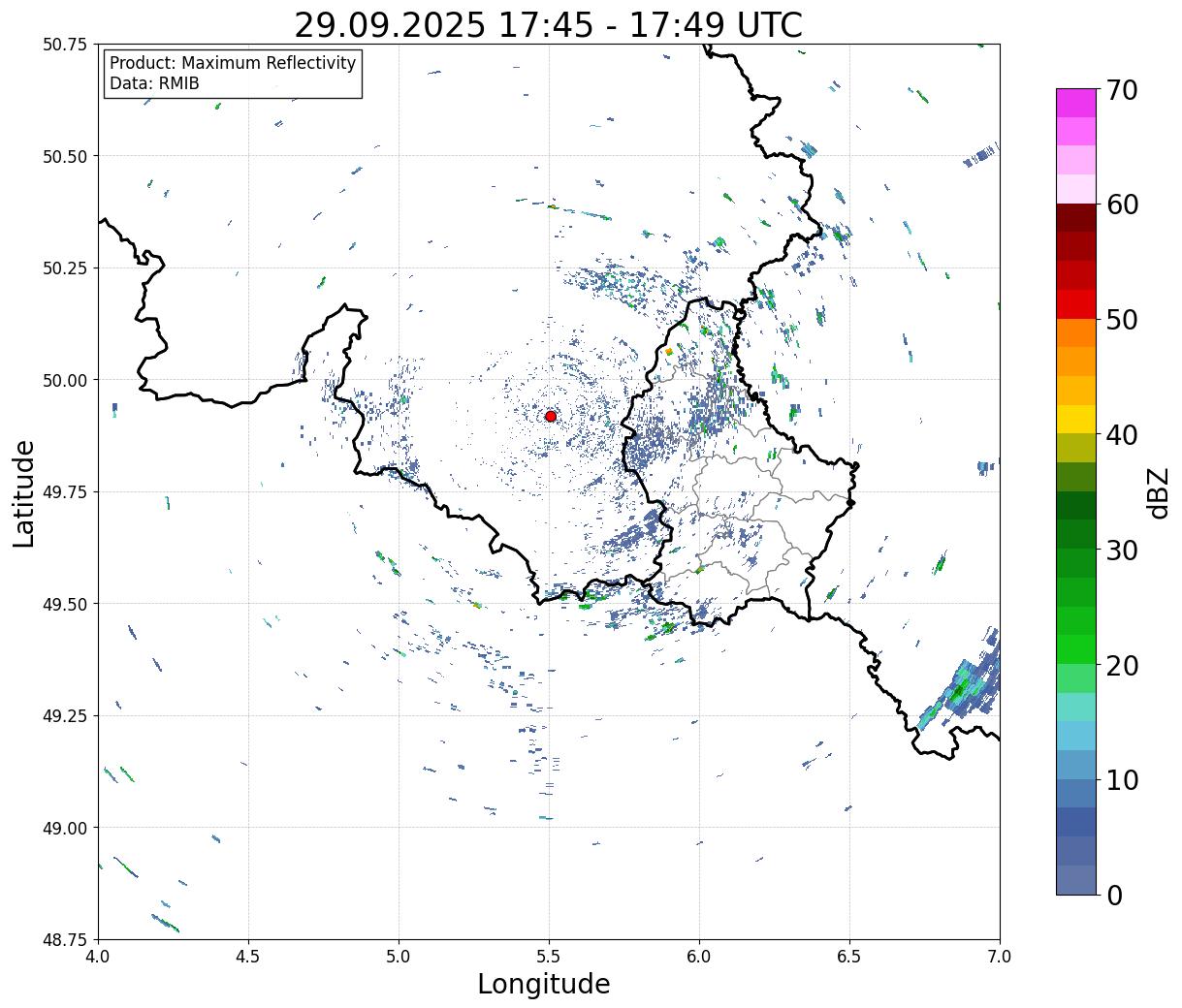Click the 'Latitude' axis label

tap(24, 492)
